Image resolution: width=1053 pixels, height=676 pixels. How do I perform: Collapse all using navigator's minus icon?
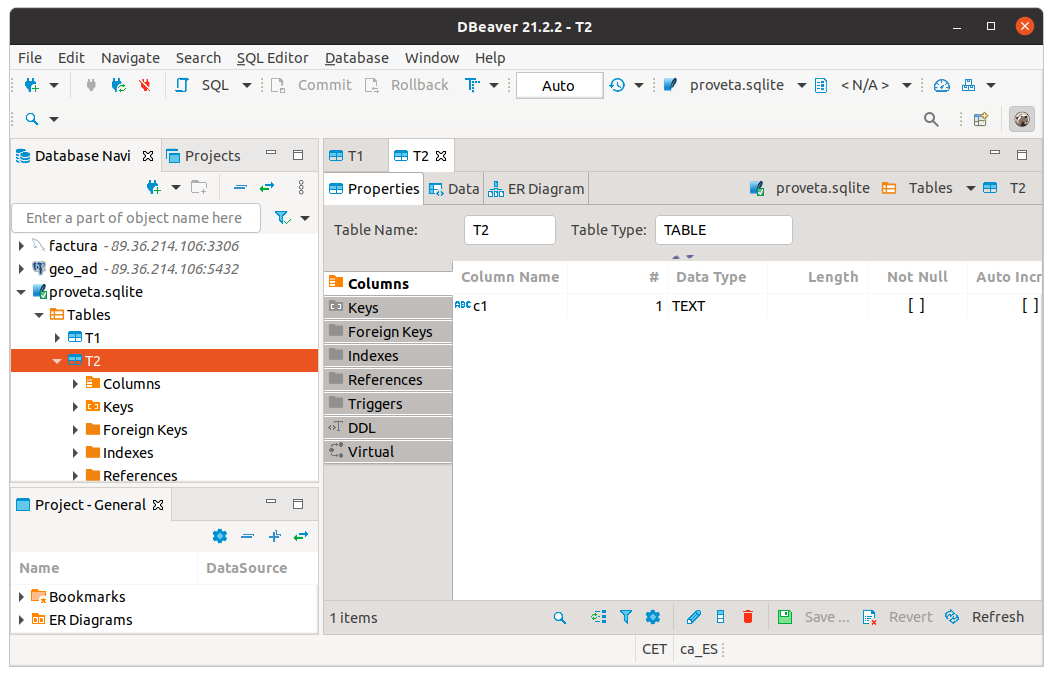click(240, 187)
